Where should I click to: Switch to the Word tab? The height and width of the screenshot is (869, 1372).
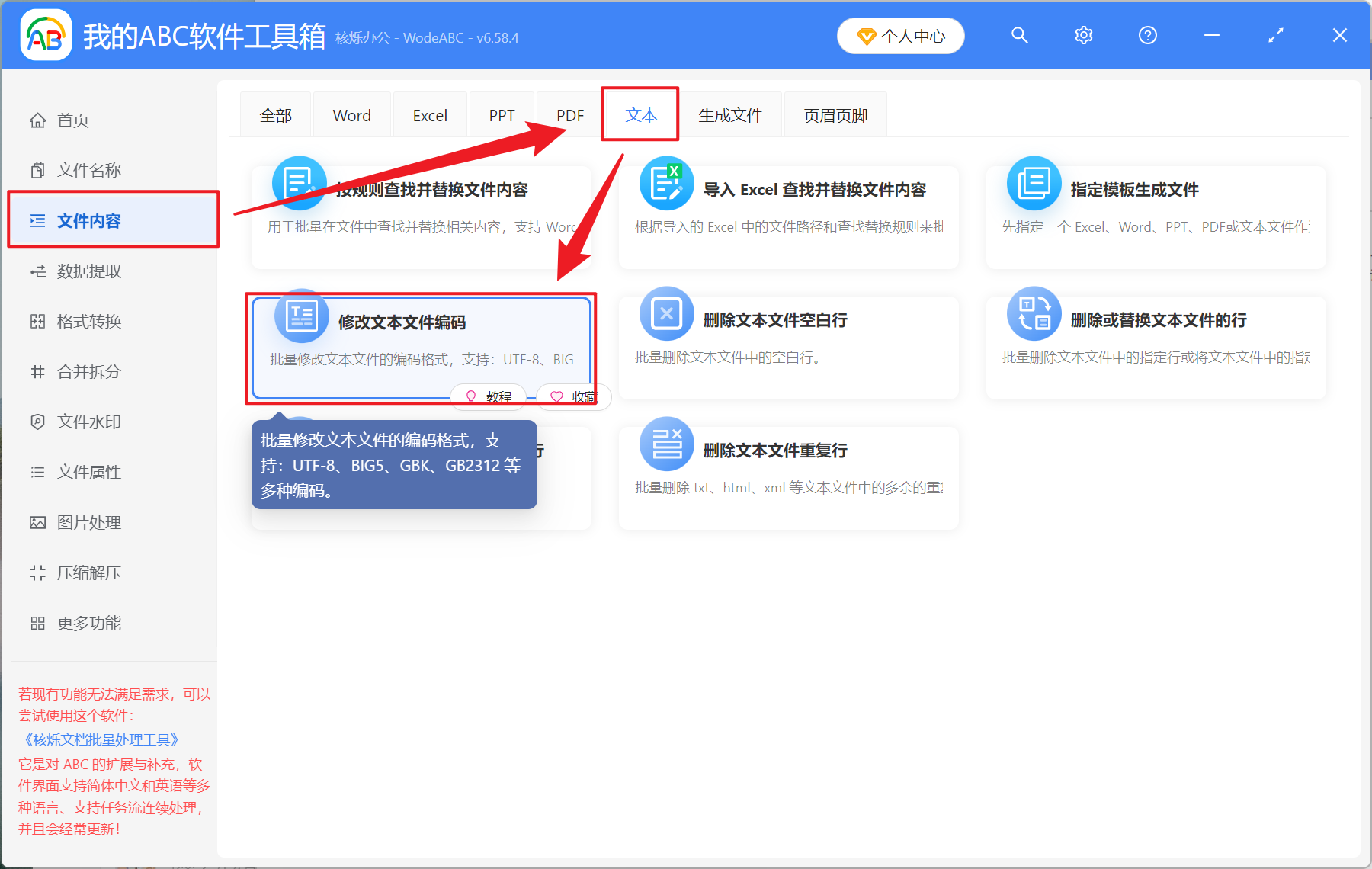[x=351, y=114]
